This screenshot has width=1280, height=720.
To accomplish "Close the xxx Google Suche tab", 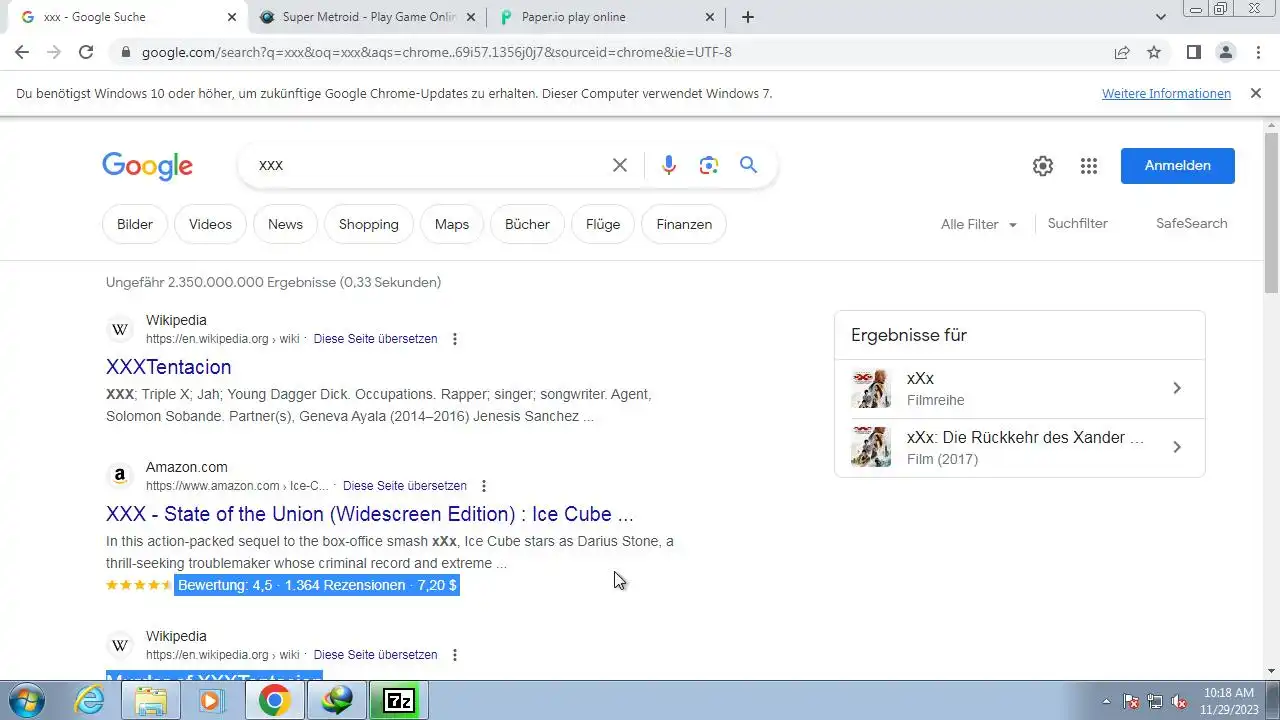I will pos(232,17).
